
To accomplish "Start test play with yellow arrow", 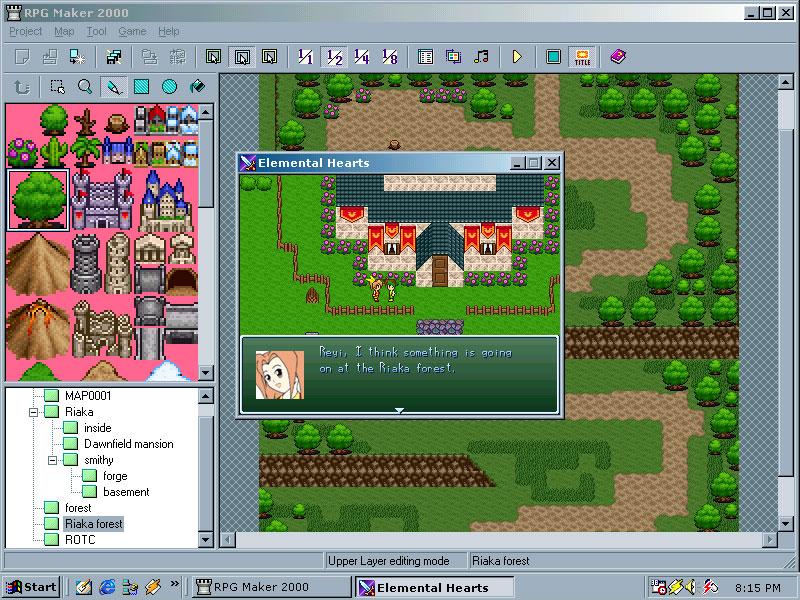I will (517, 57).
